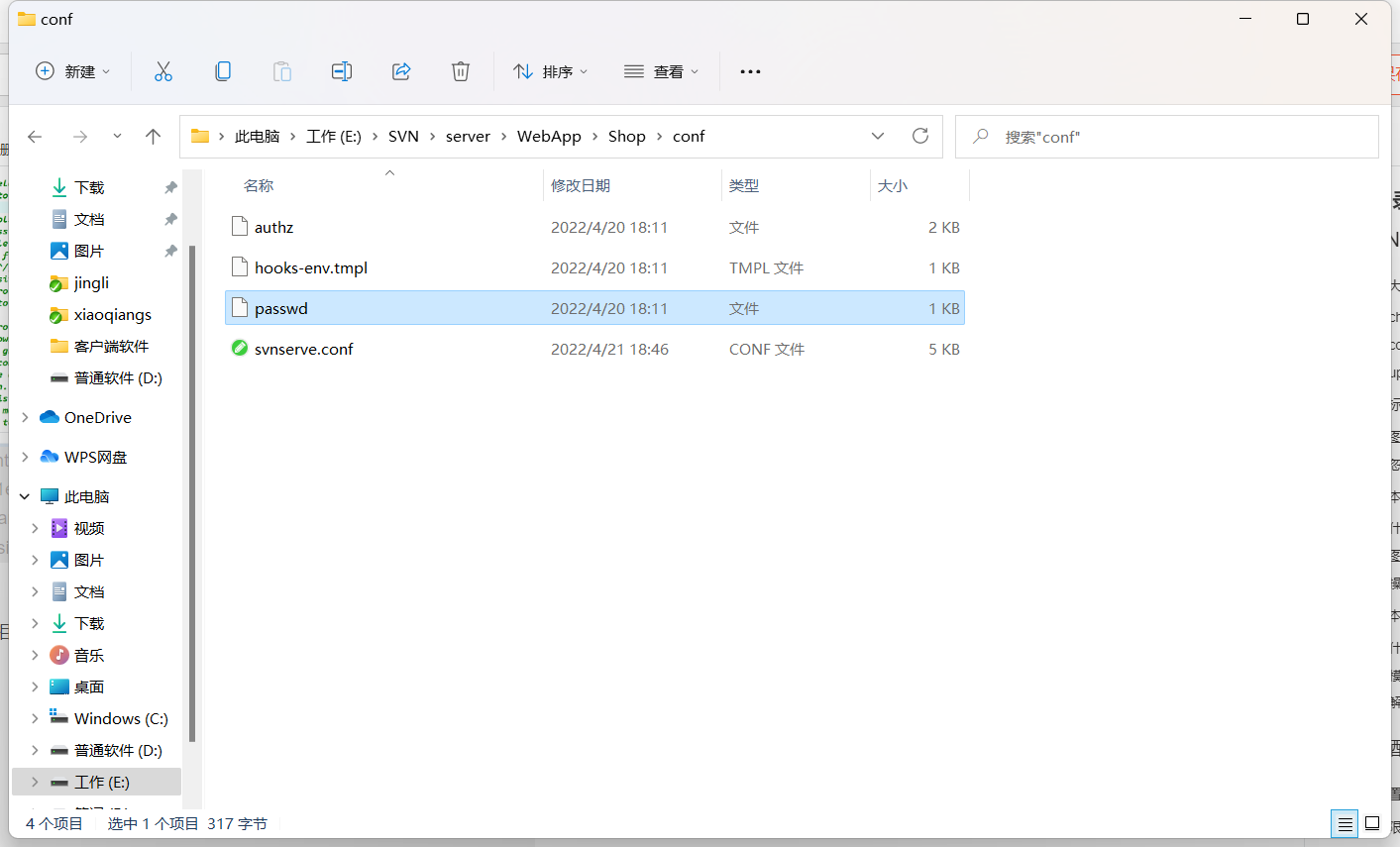
Task: Click the 2 KB size of authz
Action: pos(944,227)
